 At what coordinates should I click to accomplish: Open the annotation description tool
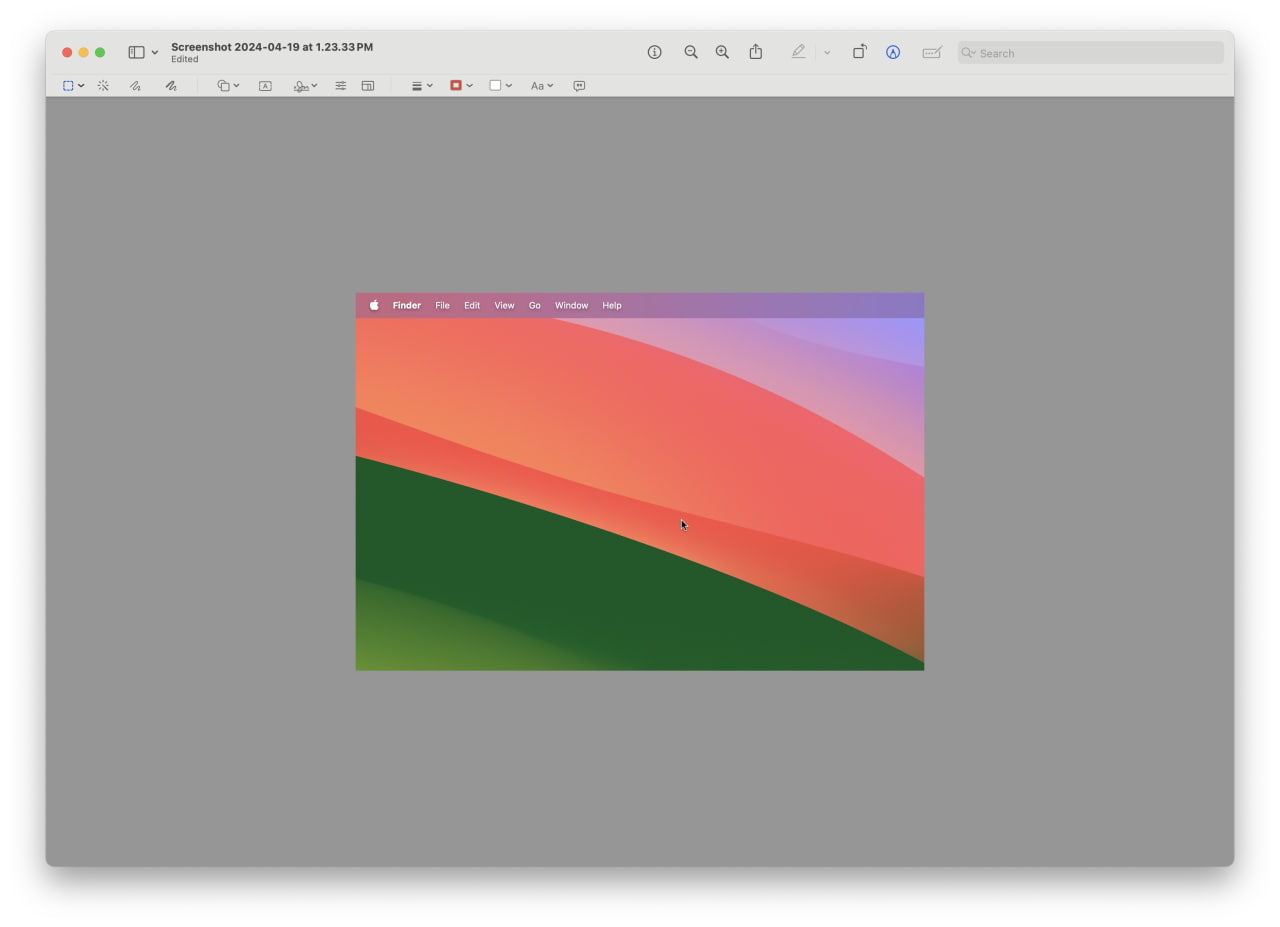(x=578, y=86)
